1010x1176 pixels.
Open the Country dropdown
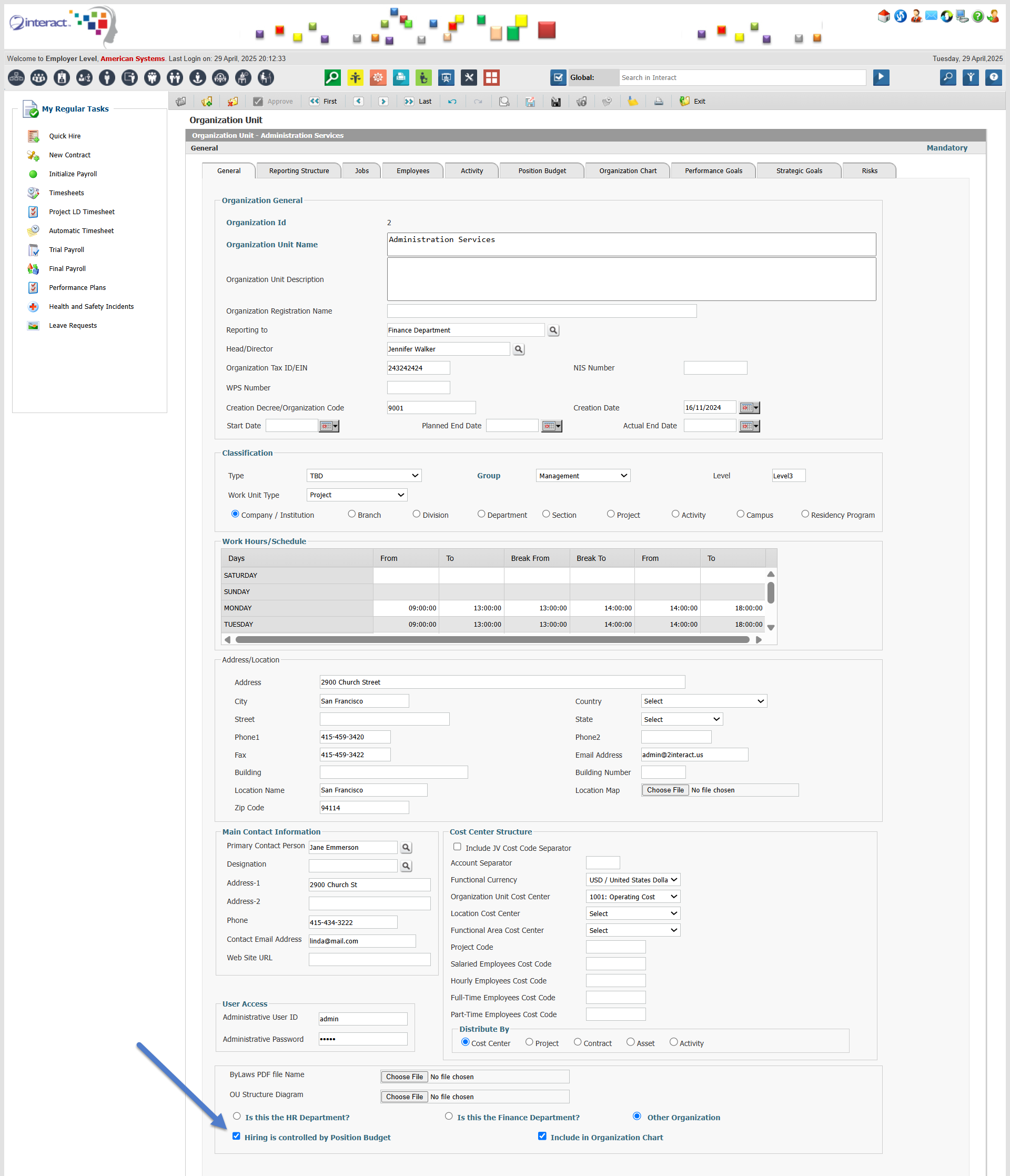click(704, 701)
